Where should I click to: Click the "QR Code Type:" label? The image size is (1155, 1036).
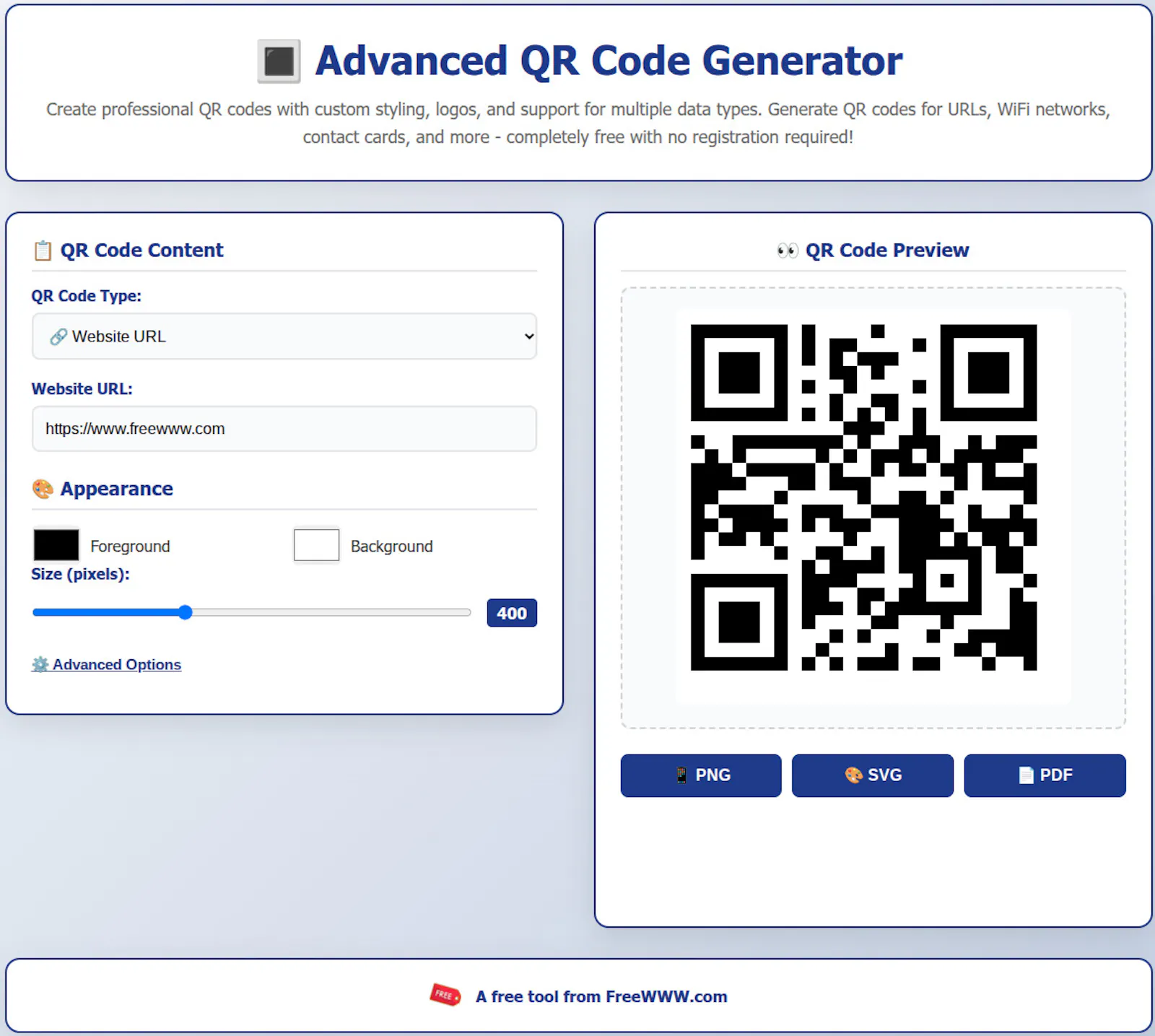86,296
